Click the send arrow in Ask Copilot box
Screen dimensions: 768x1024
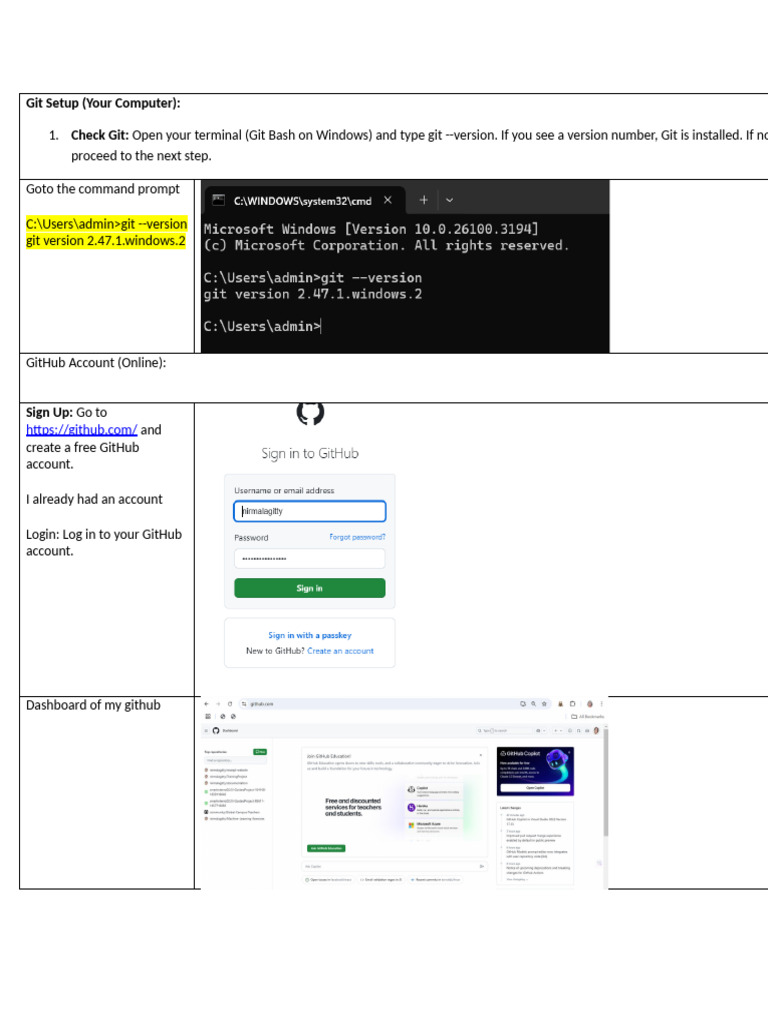pos(481,866)
